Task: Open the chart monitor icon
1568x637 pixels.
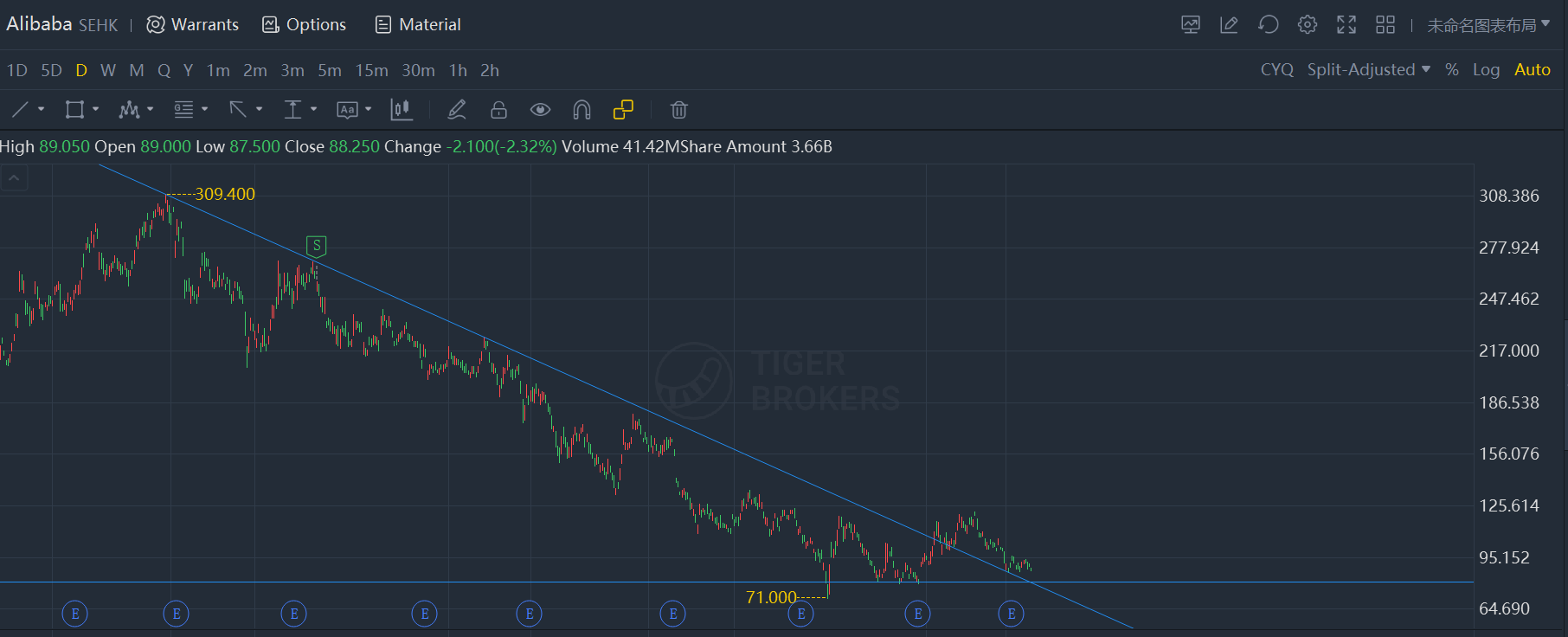Action: (x=1191, y=25)
